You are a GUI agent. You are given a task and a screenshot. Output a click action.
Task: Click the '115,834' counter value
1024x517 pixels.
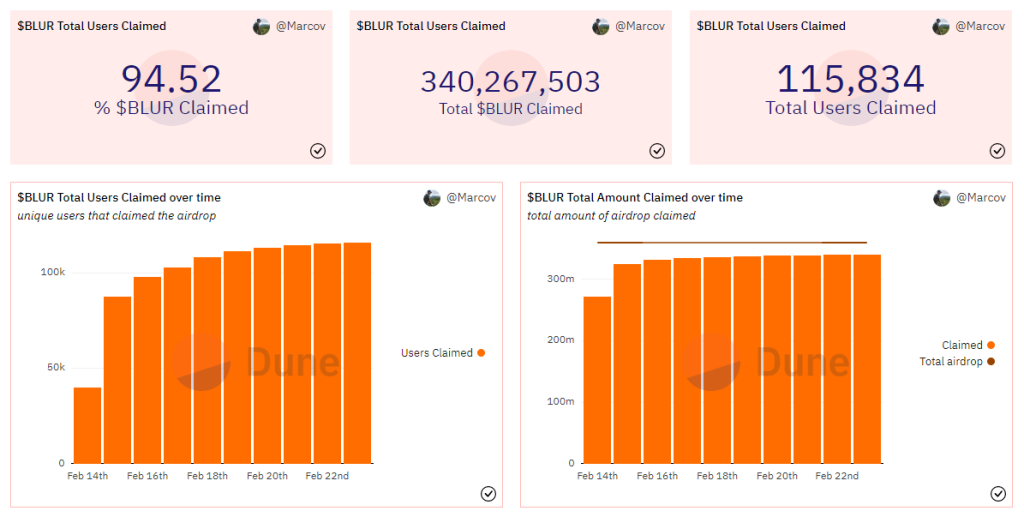tap(850, 79)
